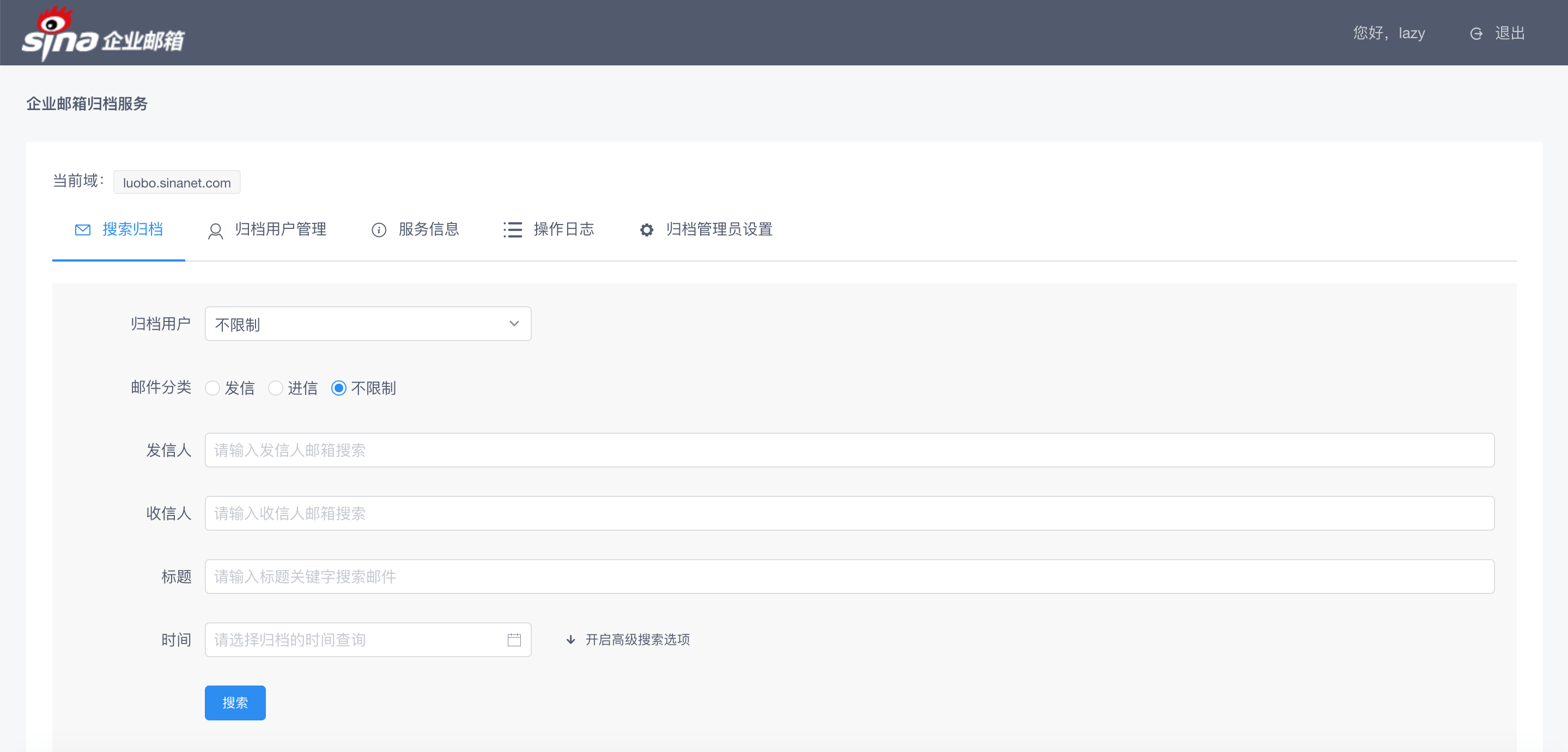This screenshot has height=752, width=1568.
Task: Click the info icon for 服务信息
Action: coord(379,229)
